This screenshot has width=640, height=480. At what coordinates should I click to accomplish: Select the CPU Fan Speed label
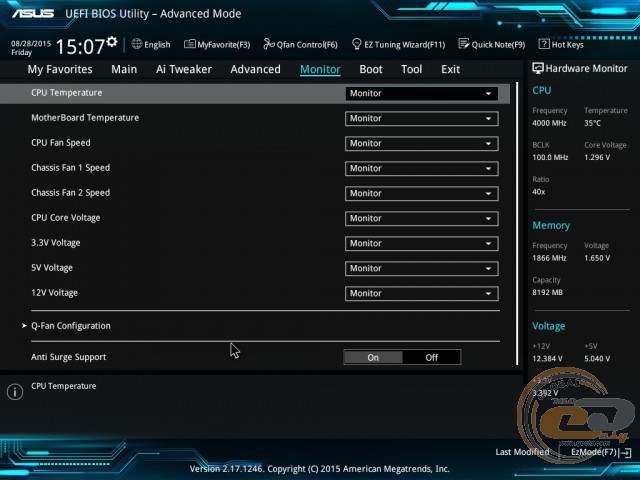61,143
